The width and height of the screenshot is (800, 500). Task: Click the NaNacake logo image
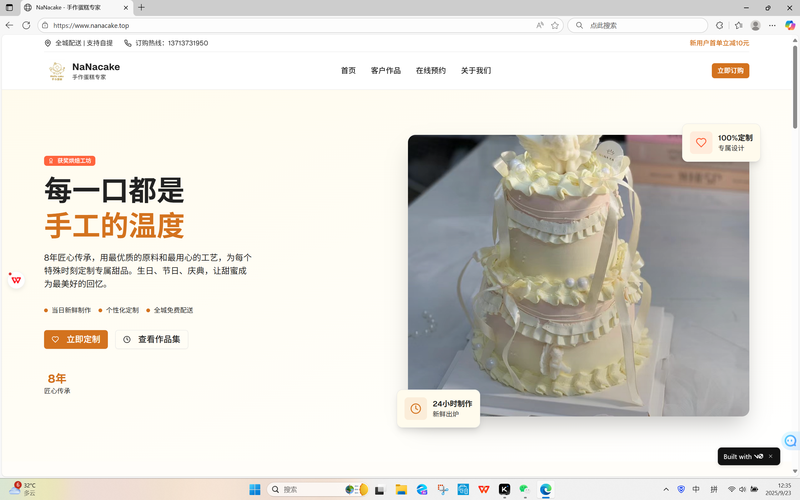(x=57, y=71)
